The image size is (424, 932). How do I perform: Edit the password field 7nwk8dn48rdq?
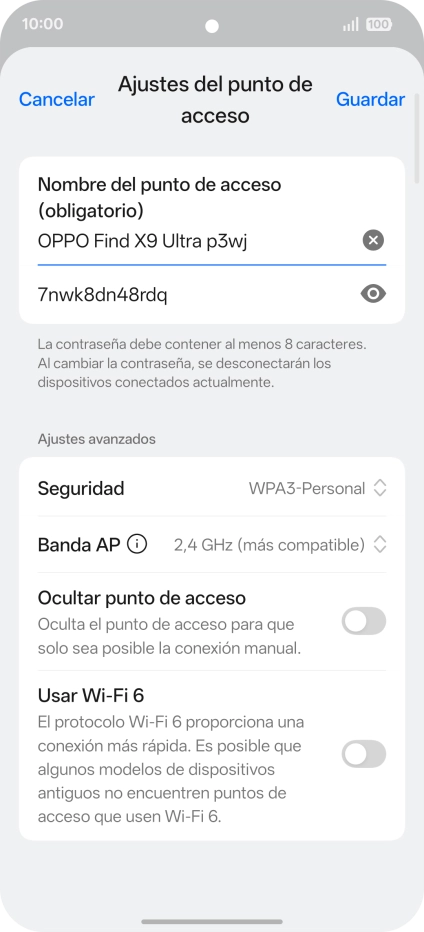point(196,294)
